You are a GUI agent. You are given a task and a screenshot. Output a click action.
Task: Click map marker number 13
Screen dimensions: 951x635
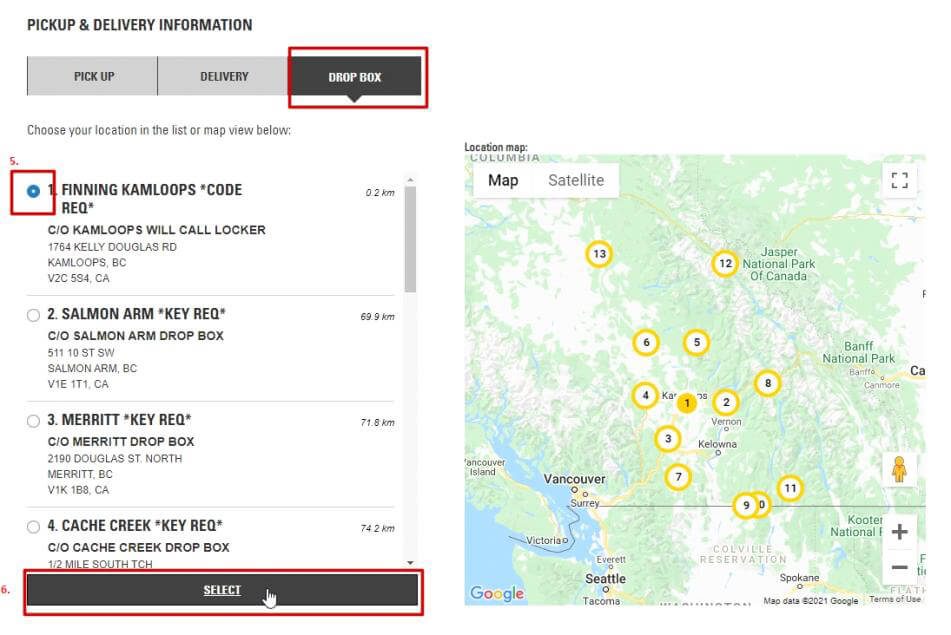tap(598, 254)
